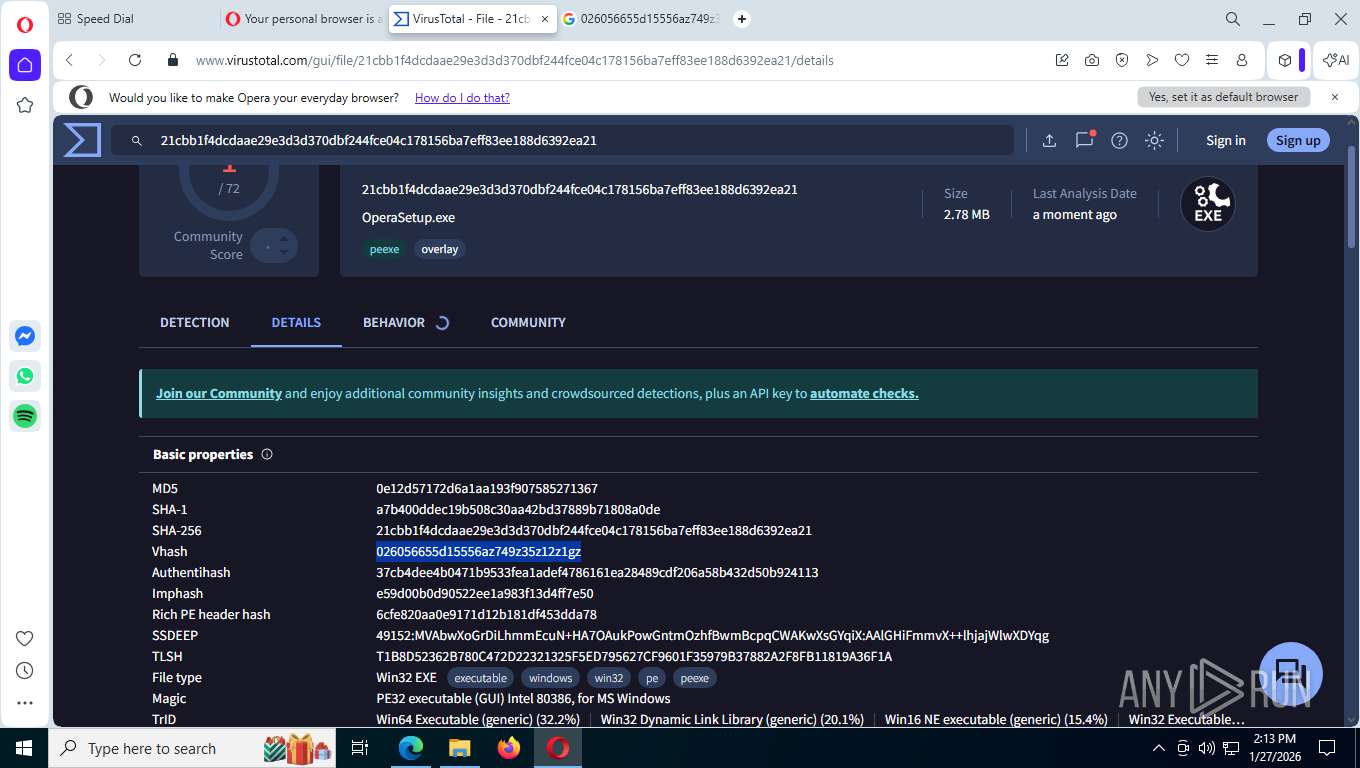
Task: Click the win32 file type tag
Action: point(609,678)
